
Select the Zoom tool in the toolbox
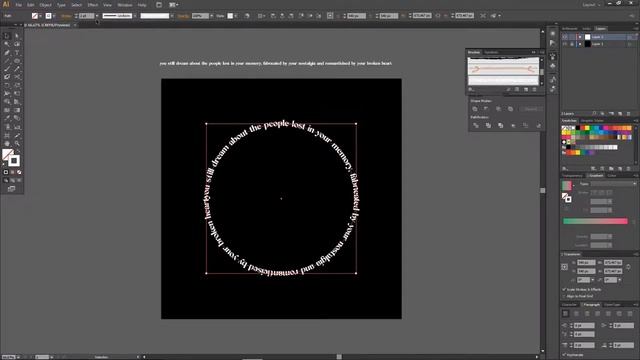(x=17, y=143)
